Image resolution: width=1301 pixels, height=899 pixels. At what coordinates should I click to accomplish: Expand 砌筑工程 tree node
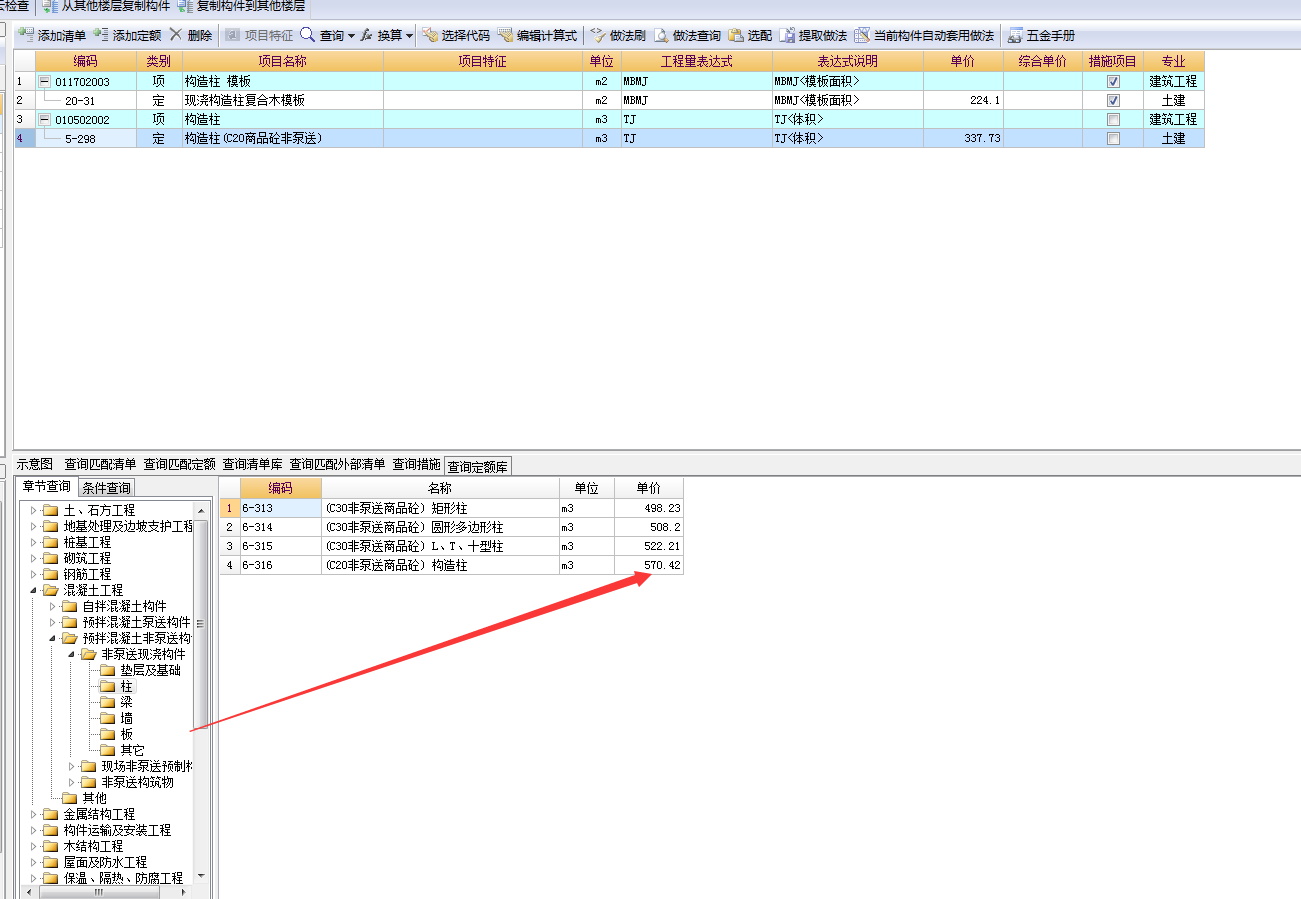pyautogui.click(x=34, y=558)
